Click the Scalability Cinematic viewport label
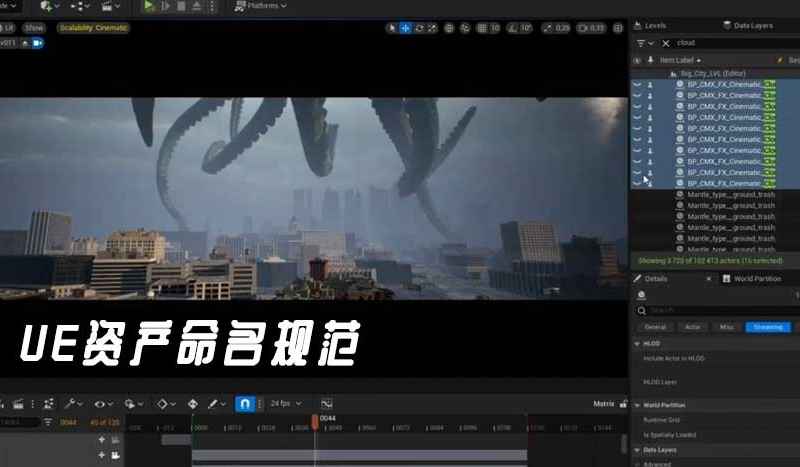This screenshot has width=800, height=467. point(95,28)
